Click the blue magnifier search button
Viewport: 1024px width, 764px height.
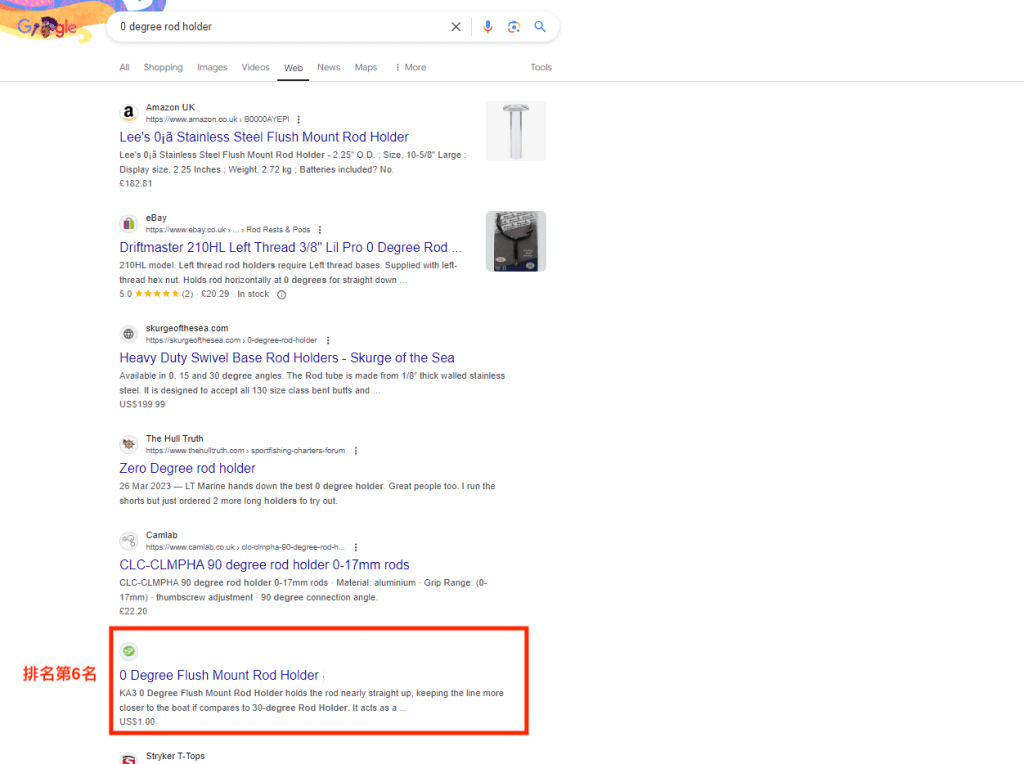pyautogui.click(x=540, y=27)
